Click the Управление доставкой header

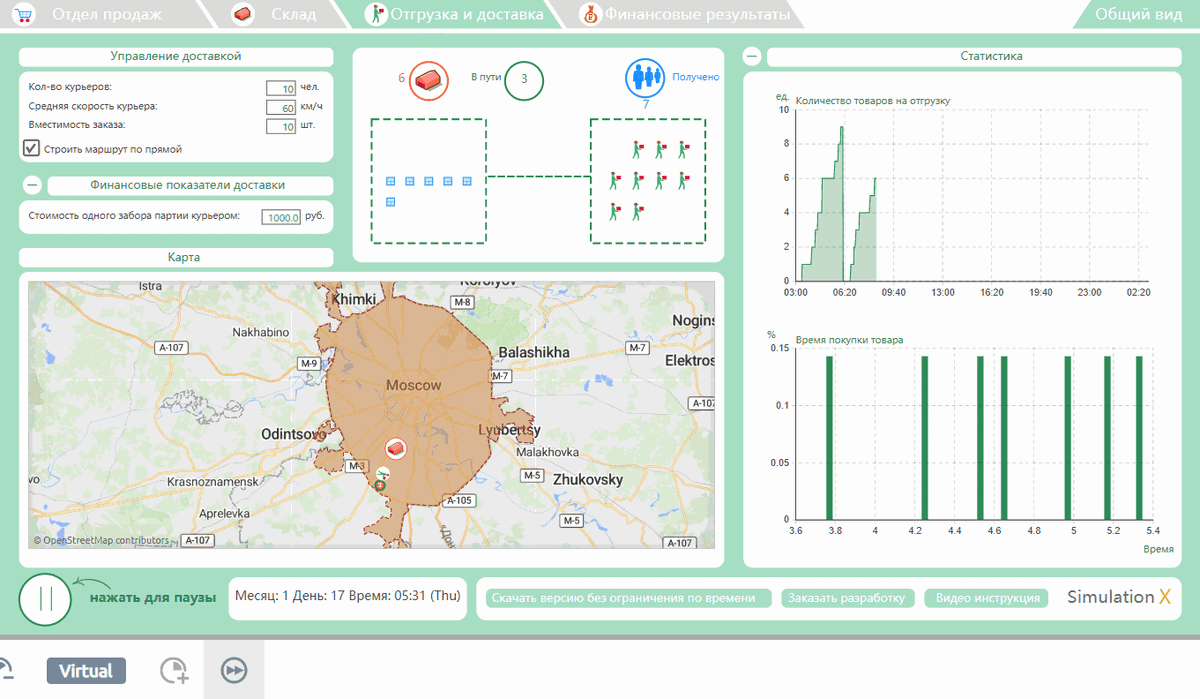[x=176, y=57]
